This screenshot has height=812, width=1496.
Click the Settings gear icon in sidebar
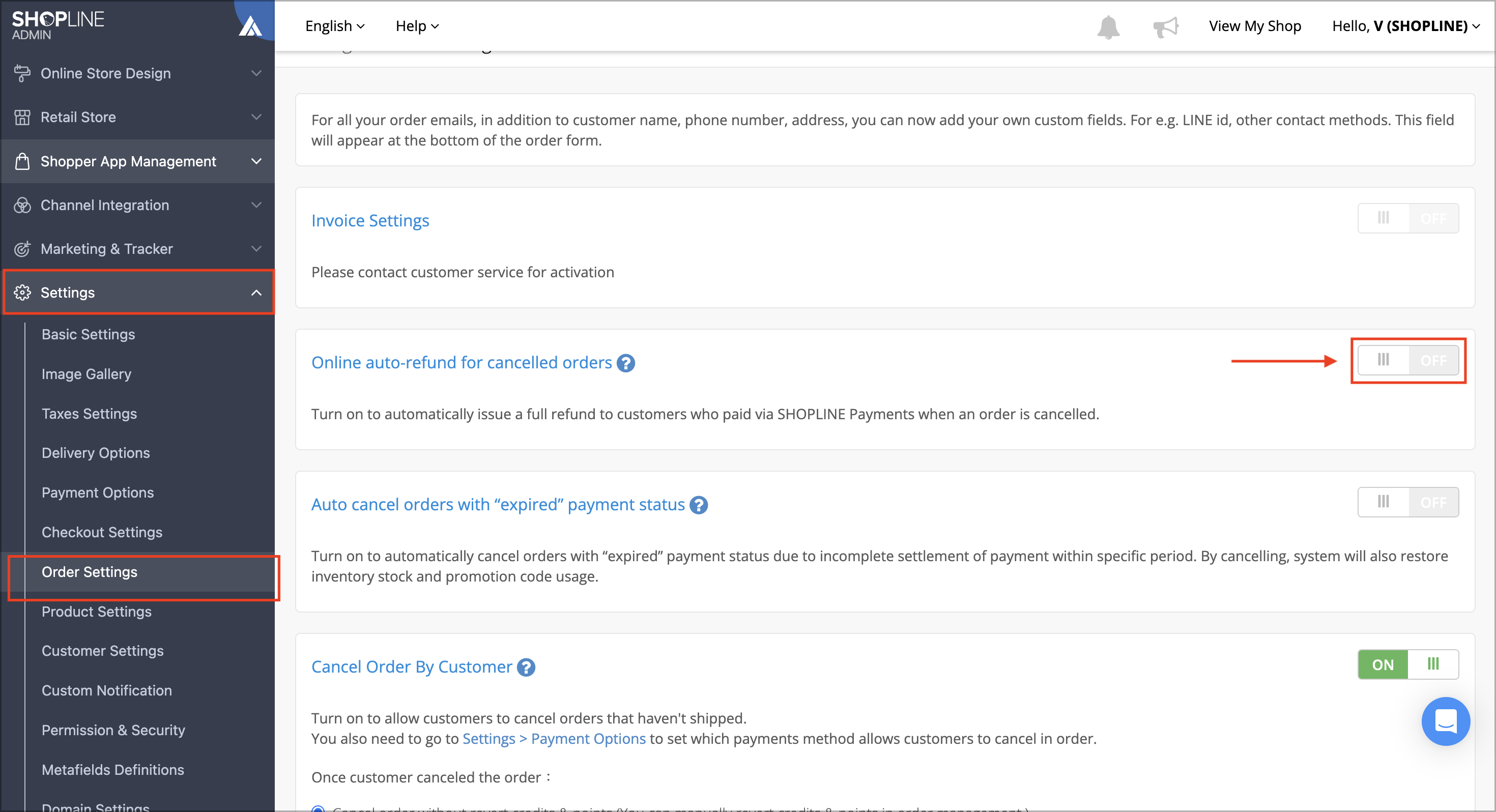coord(22,292)
